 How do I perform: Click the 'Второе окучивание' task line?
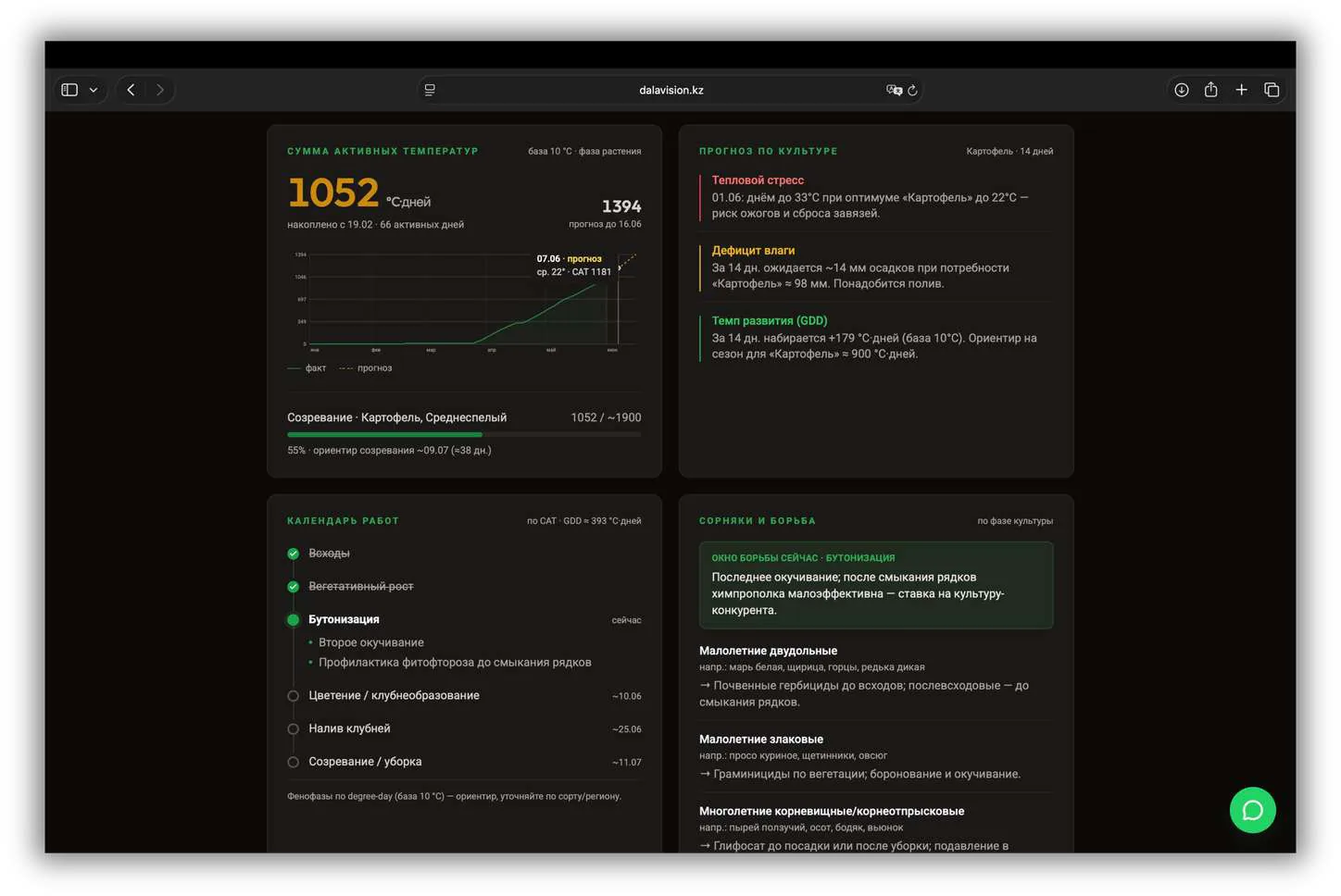(371, 642)
